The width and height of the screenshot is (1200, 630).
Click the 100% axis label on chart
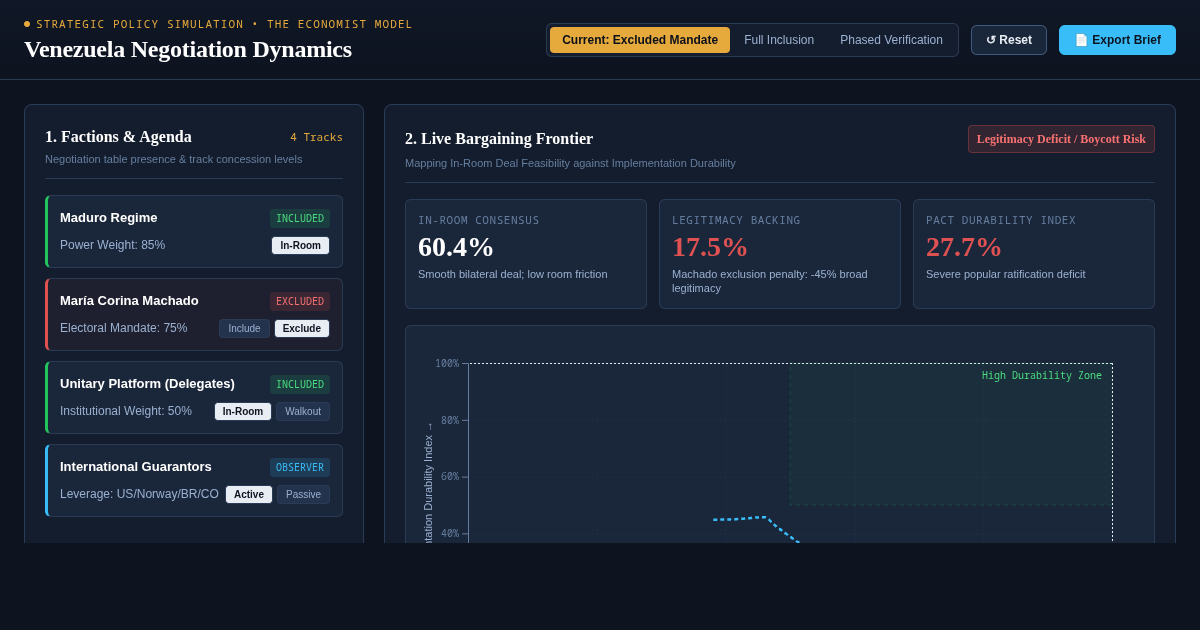[x=447, y=364]
